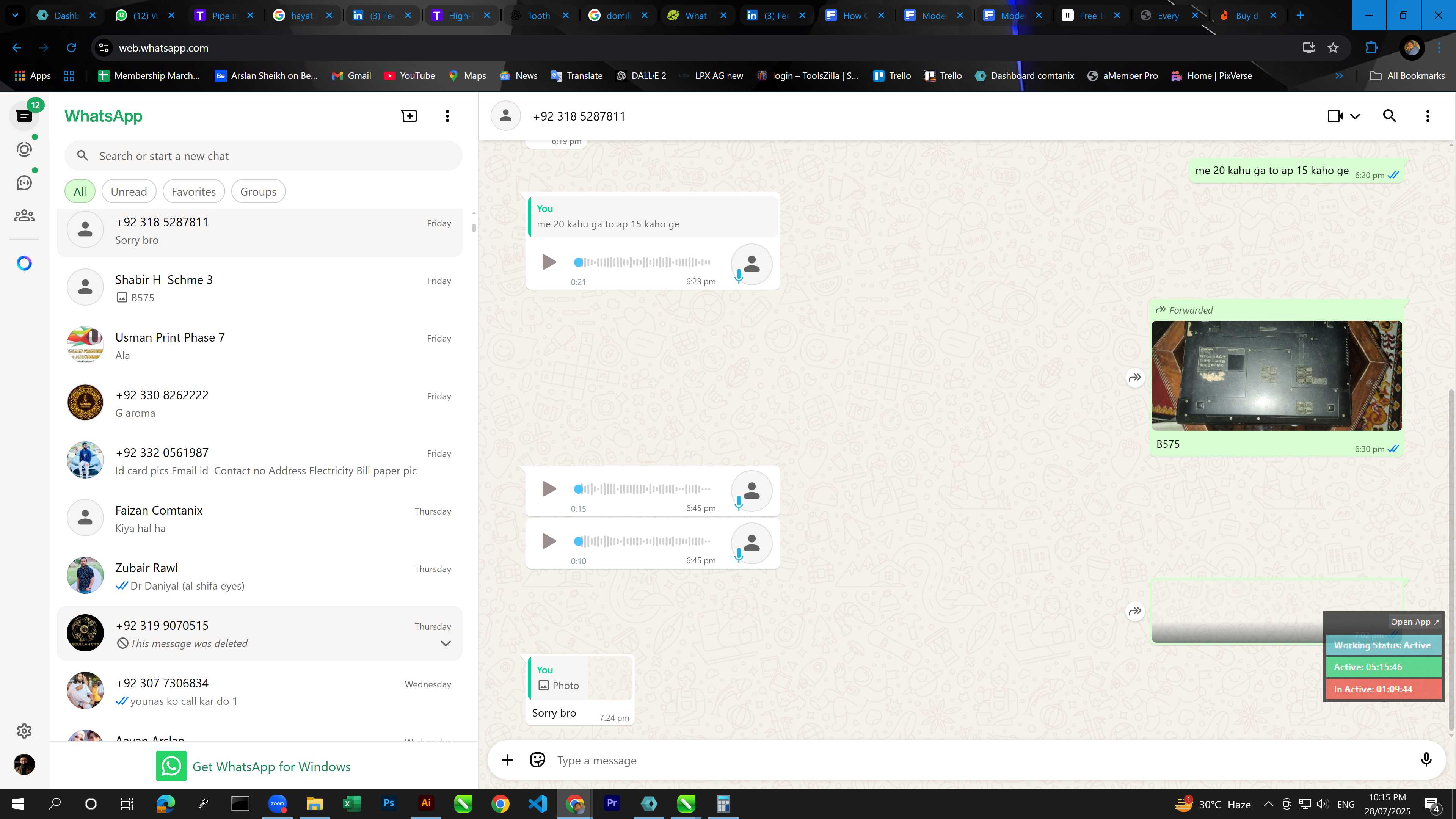Open Chrome extensions puzzle icon
Screen dimensions: 1456x819
(x=1371, y=48)
